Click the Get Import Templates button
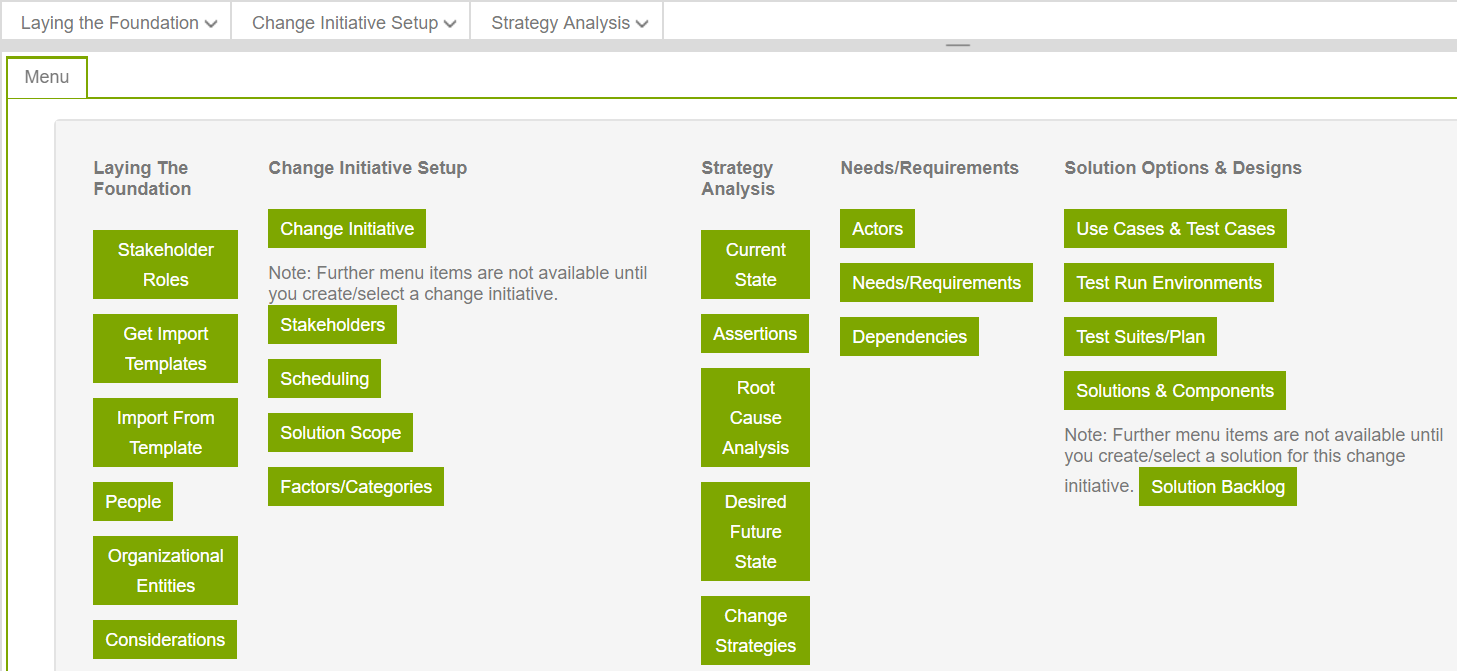 [165, 349]
